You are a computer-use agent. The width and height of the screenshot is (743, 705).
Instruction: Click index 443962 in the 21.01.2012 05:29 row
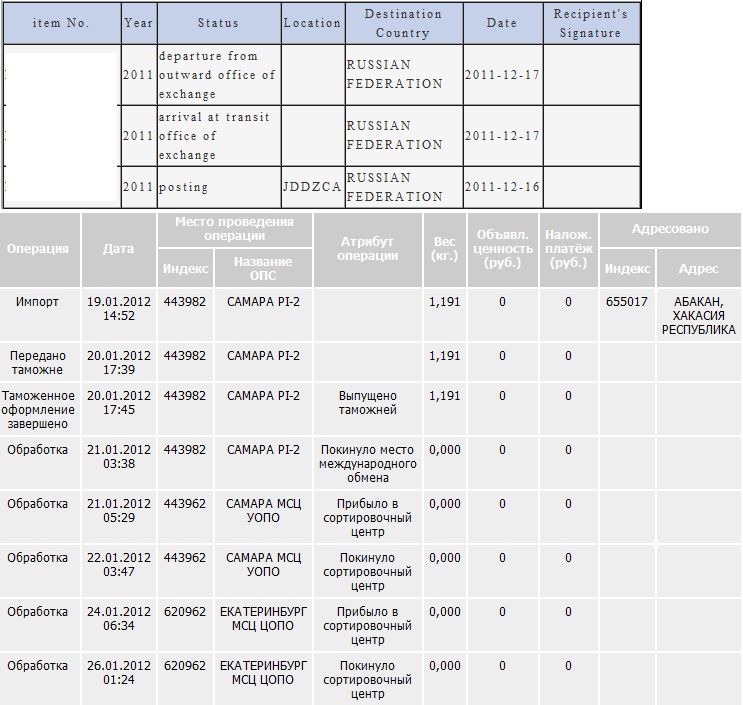coord(185,504)
